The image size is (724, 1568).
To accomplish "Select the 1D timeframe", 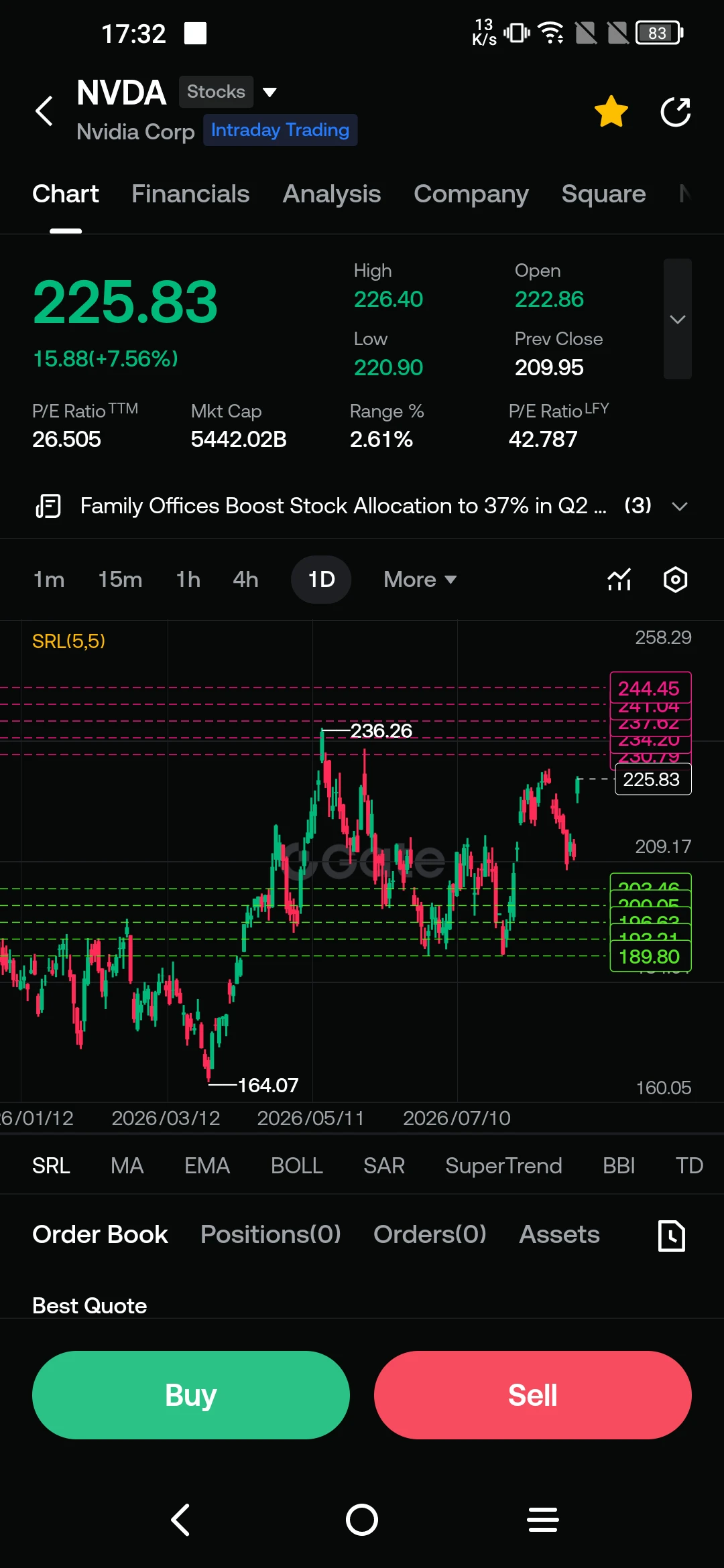I will (x=321, y=580).
